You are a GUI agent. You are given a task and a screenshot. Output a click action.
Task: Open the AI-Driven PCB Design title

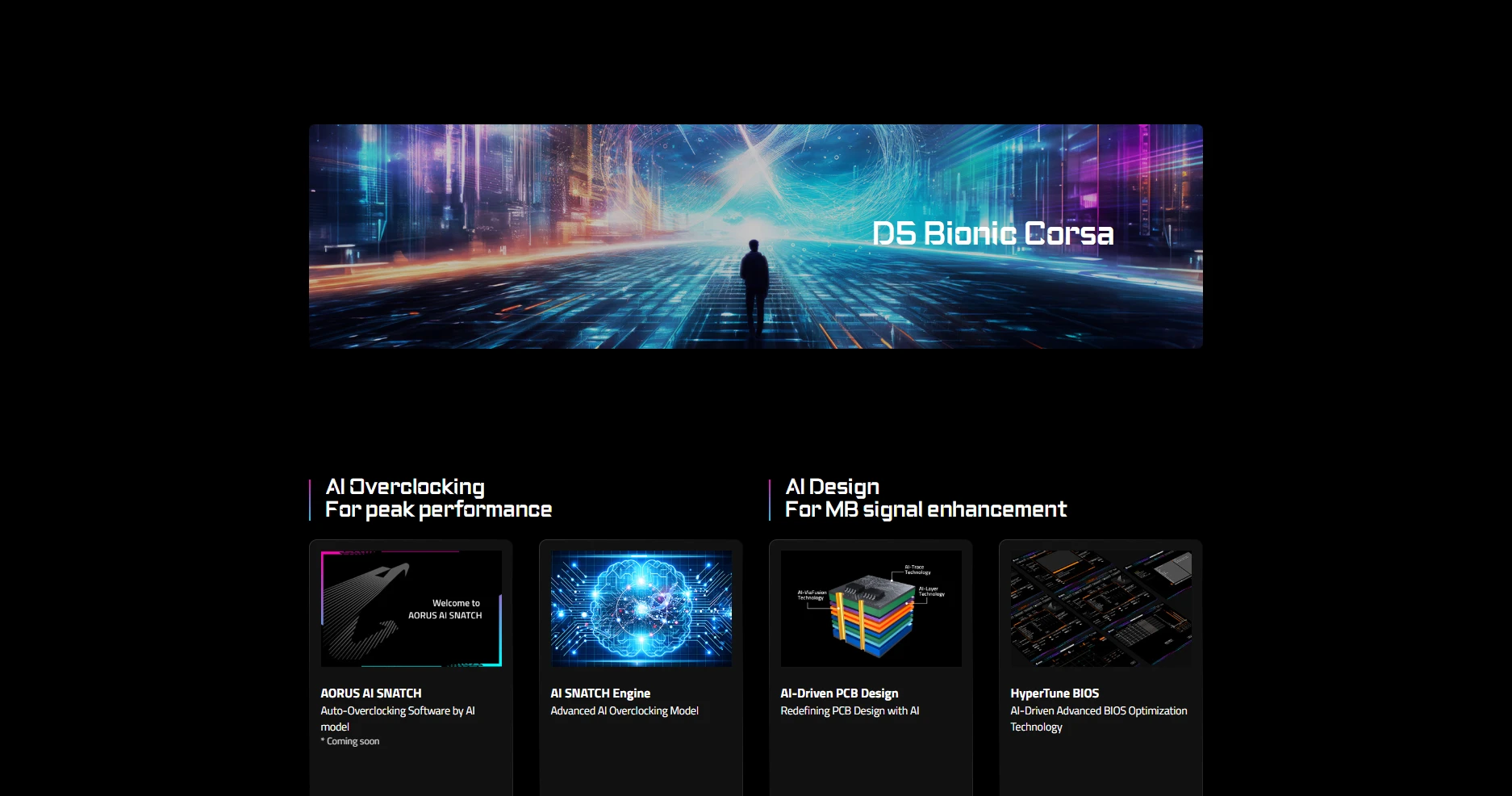pos(839,693)
